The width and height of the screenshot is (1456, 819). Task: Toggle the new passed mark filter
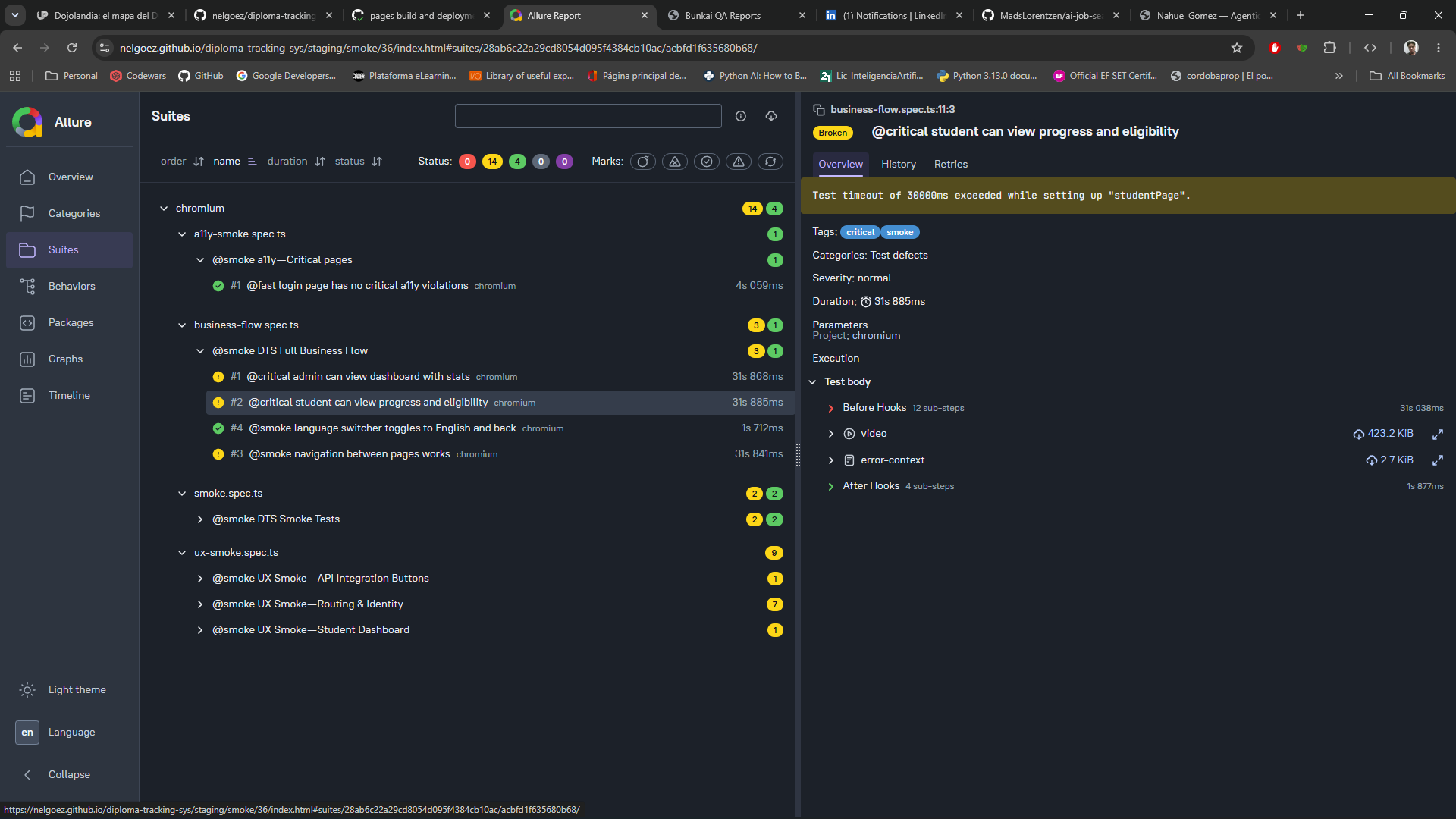pyautogui.click(x=707, y=162)
